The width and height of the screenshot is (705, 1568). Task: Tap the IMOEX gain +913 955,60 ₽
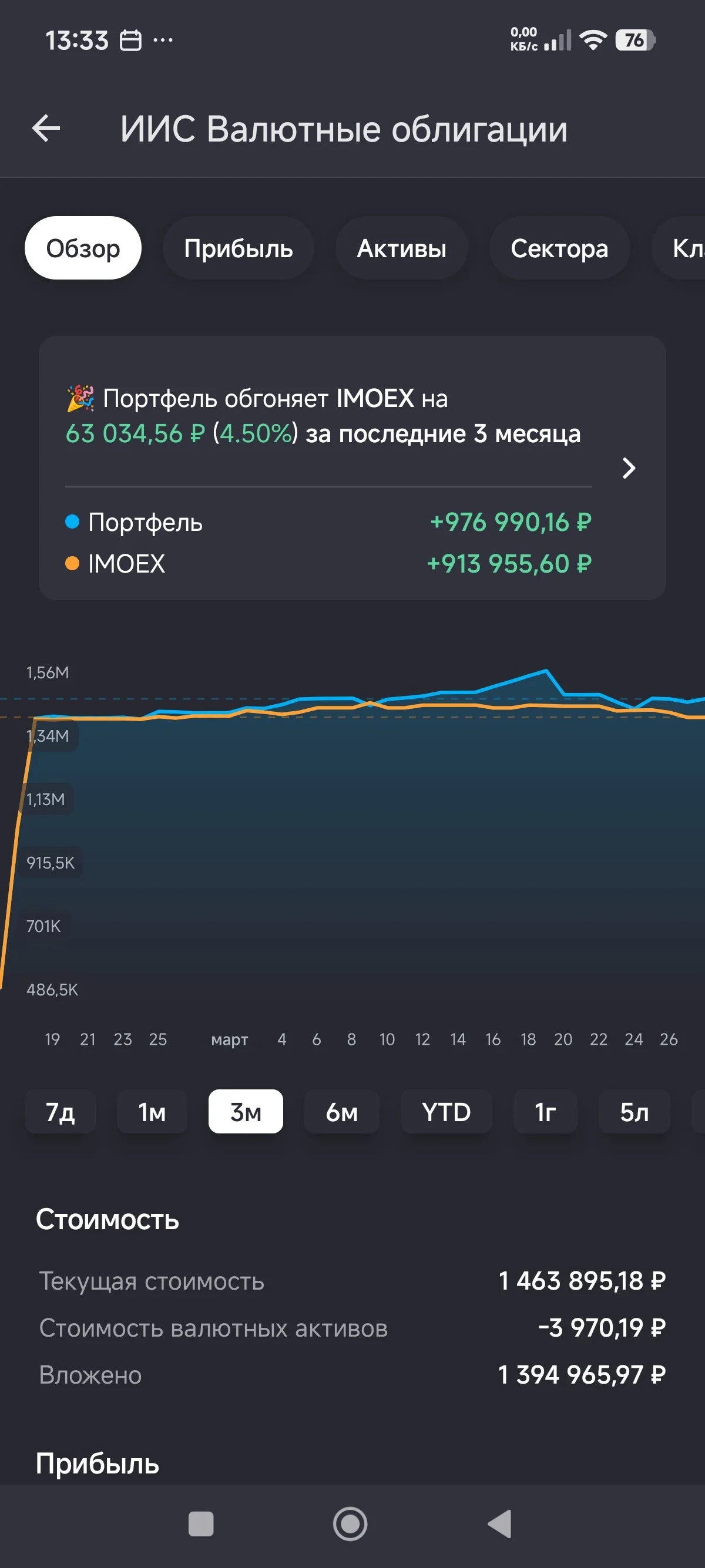click(x=509, y=564)
